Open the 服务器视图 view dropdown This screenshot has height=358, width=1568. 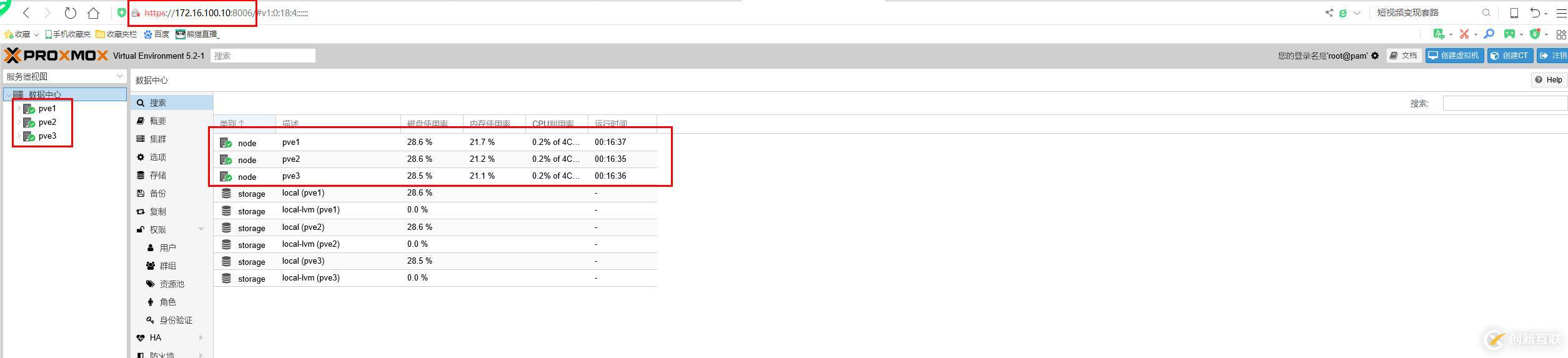(x=64, y=76)
